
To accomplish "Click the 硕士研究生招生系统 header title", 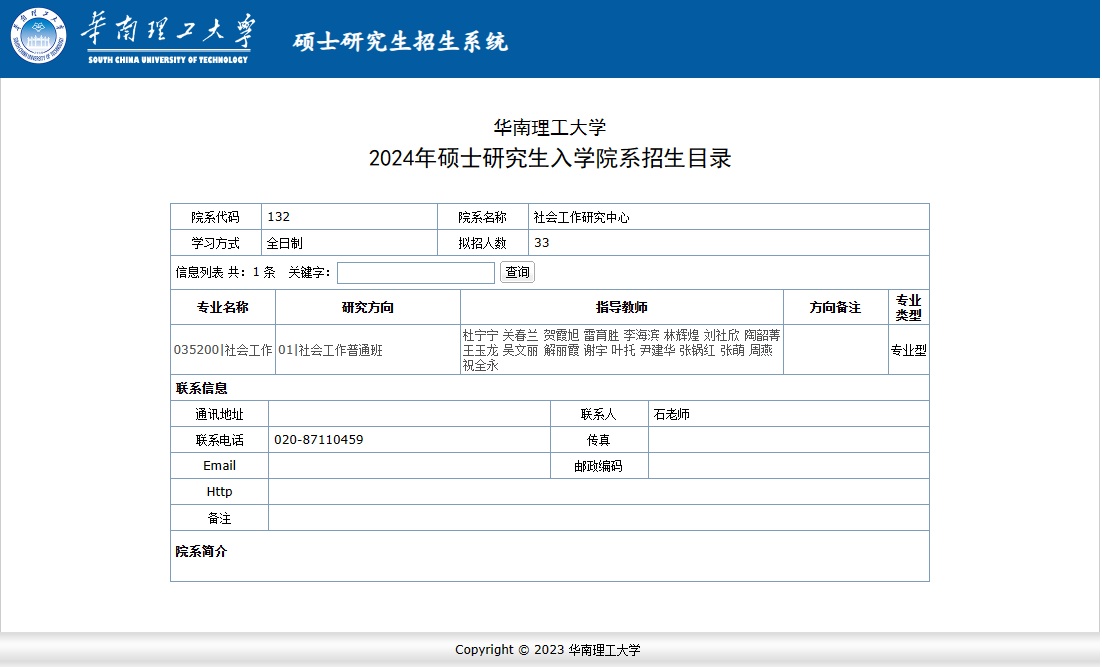I will pos(400,41).
